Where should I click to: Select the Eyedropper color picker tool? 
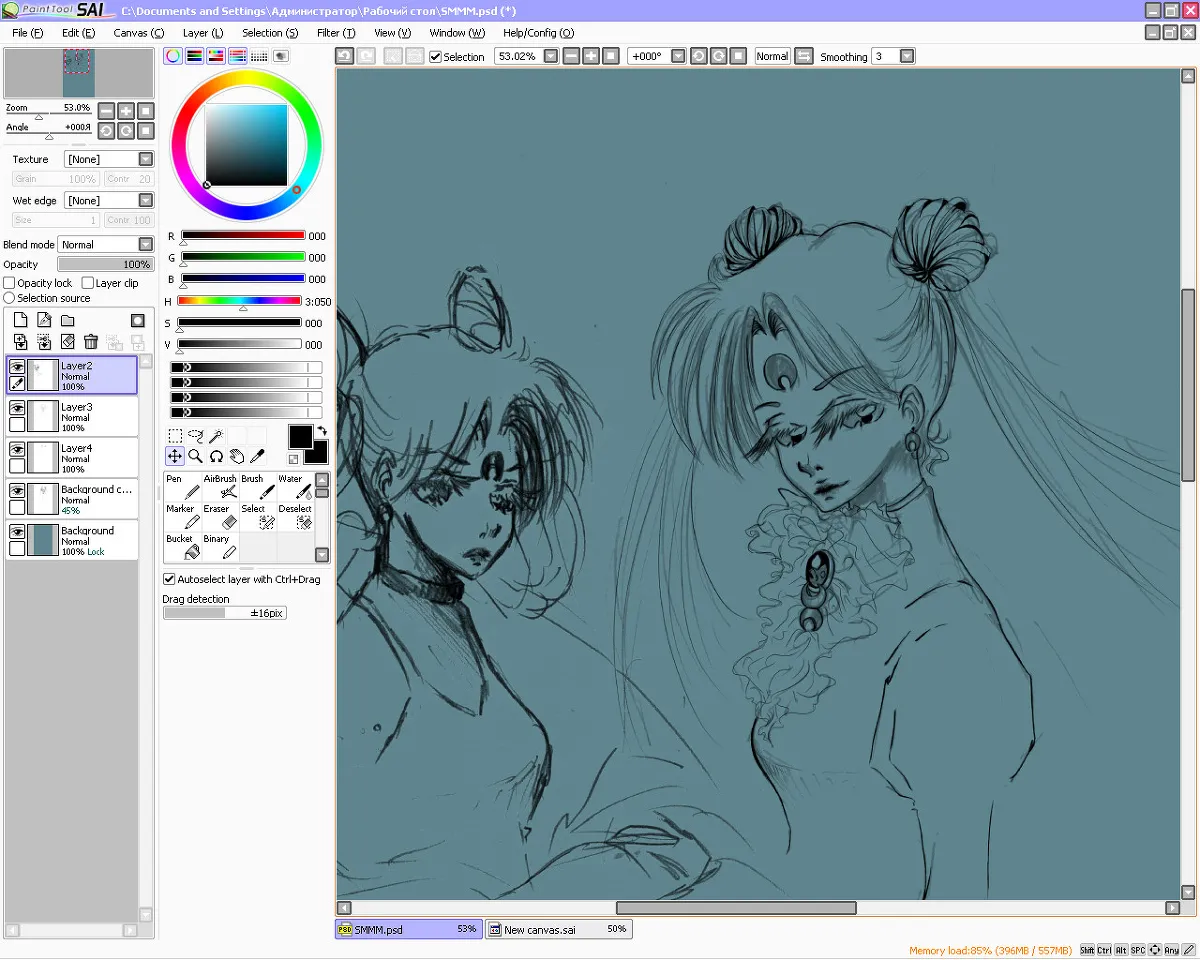coord(257,456)
